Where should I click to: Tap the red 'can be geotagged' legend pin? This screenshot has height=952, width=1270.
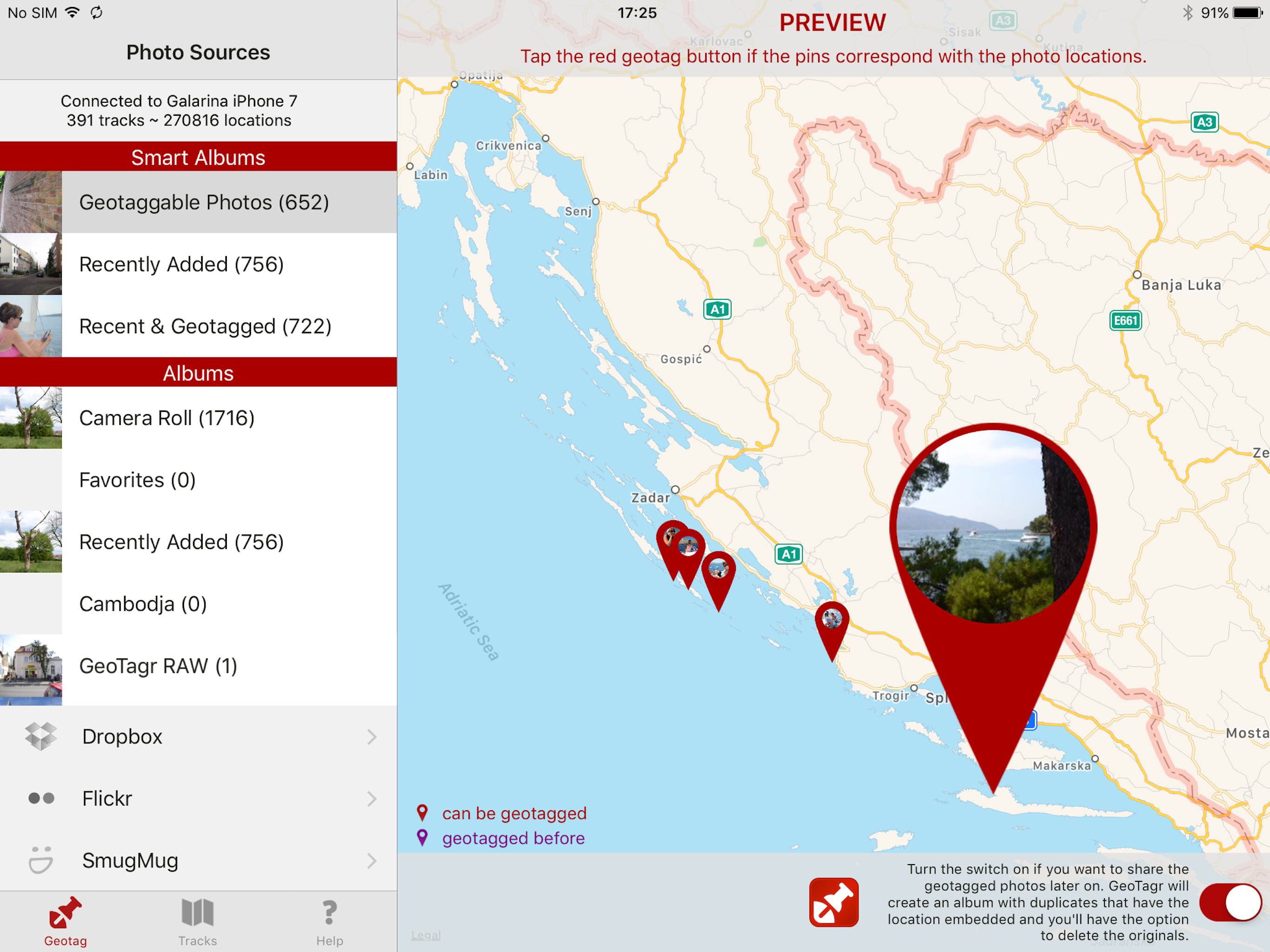pyautogui.click(x=423, y=813)
